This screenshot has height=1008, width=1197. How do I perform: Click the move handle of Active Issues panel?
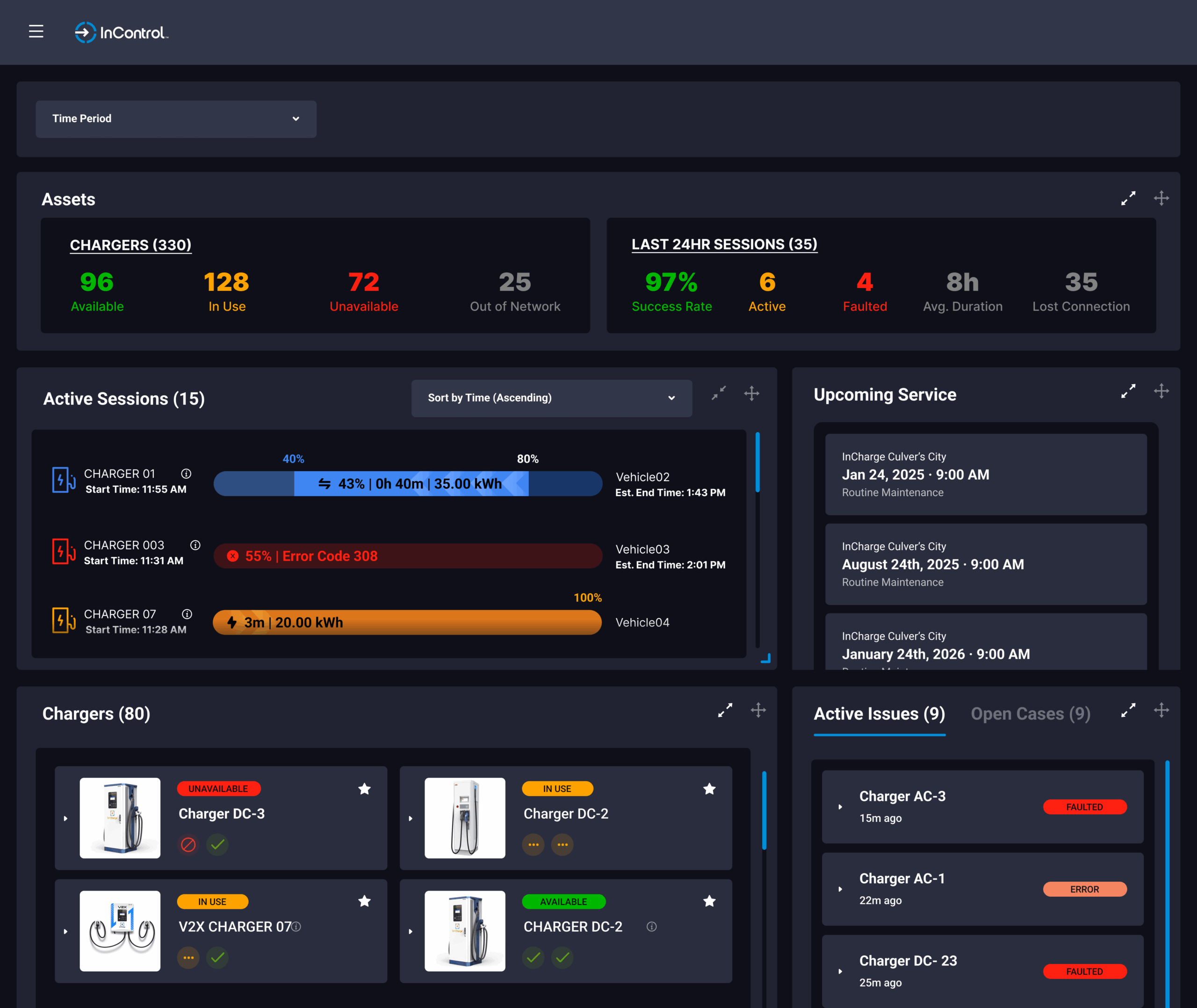point(1161,710)
